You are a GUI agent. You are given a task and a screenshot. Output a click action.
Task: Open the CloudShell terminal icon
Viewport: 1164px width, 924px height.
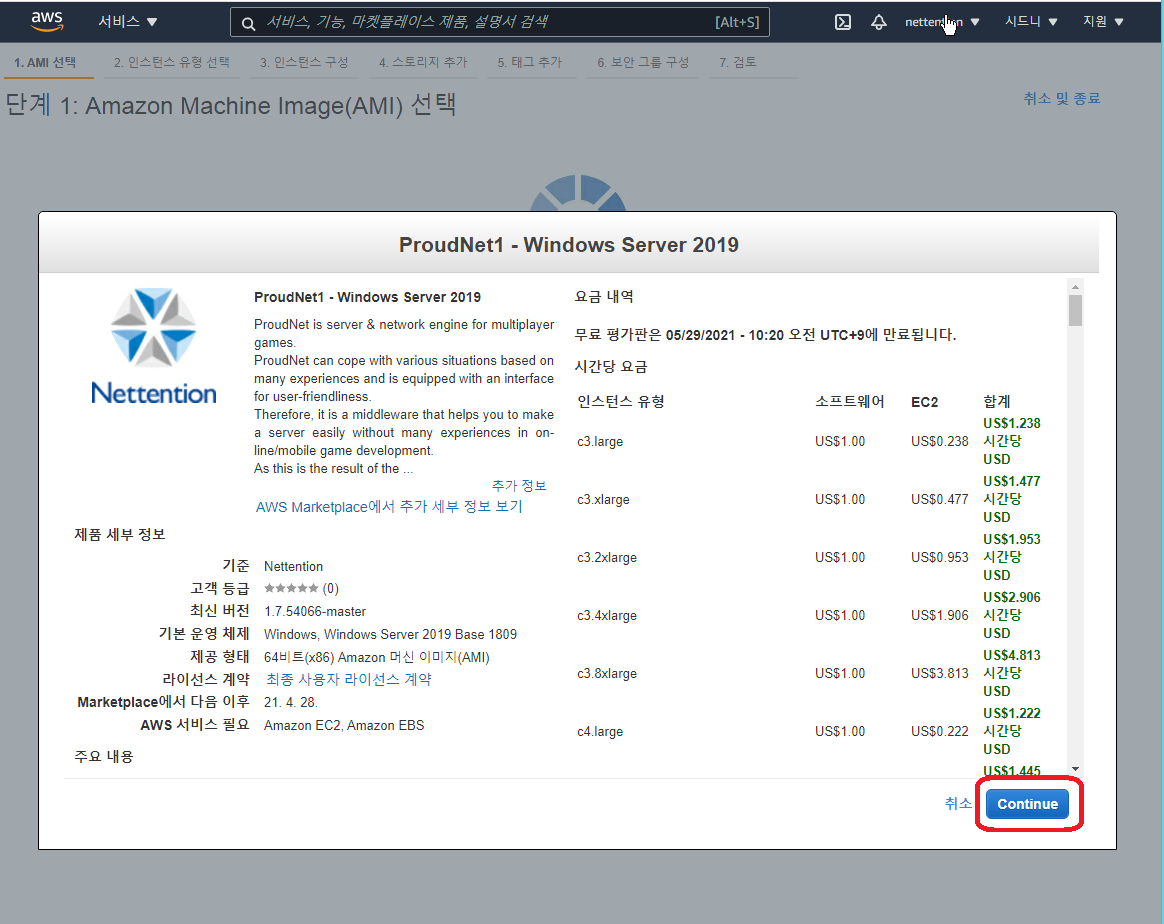point(843,22)
